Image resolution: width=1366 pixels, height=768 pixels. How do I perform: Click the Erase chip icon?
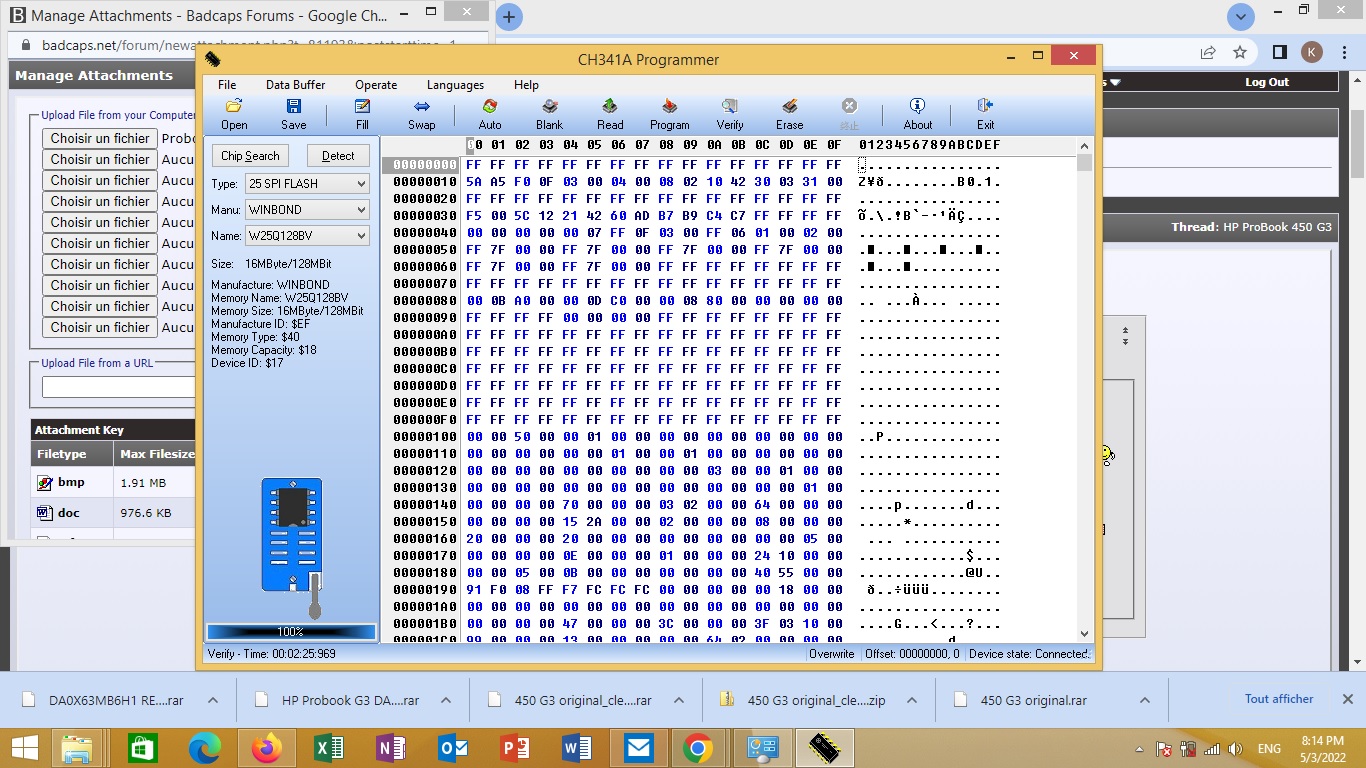point(789,114)
